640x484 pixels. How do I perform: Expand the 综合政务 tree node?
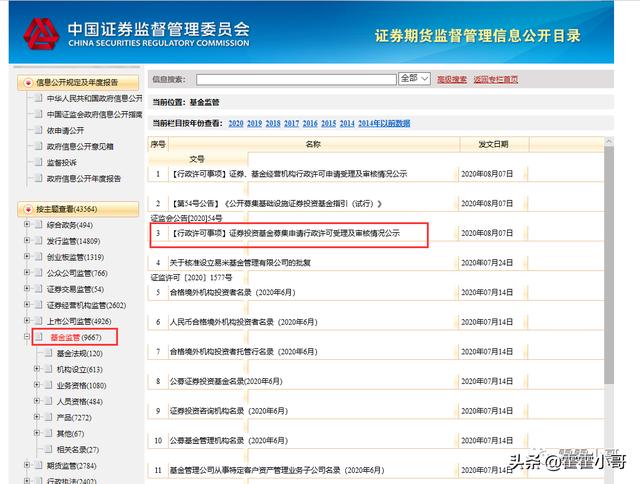click(27, 224)
